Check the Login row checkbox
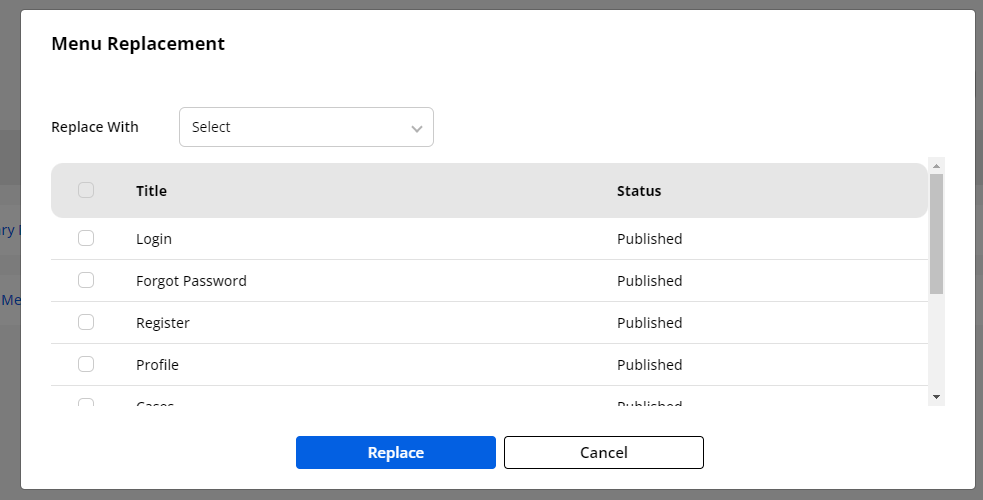This screenshot has height=500, width=983. click(86, 238)
